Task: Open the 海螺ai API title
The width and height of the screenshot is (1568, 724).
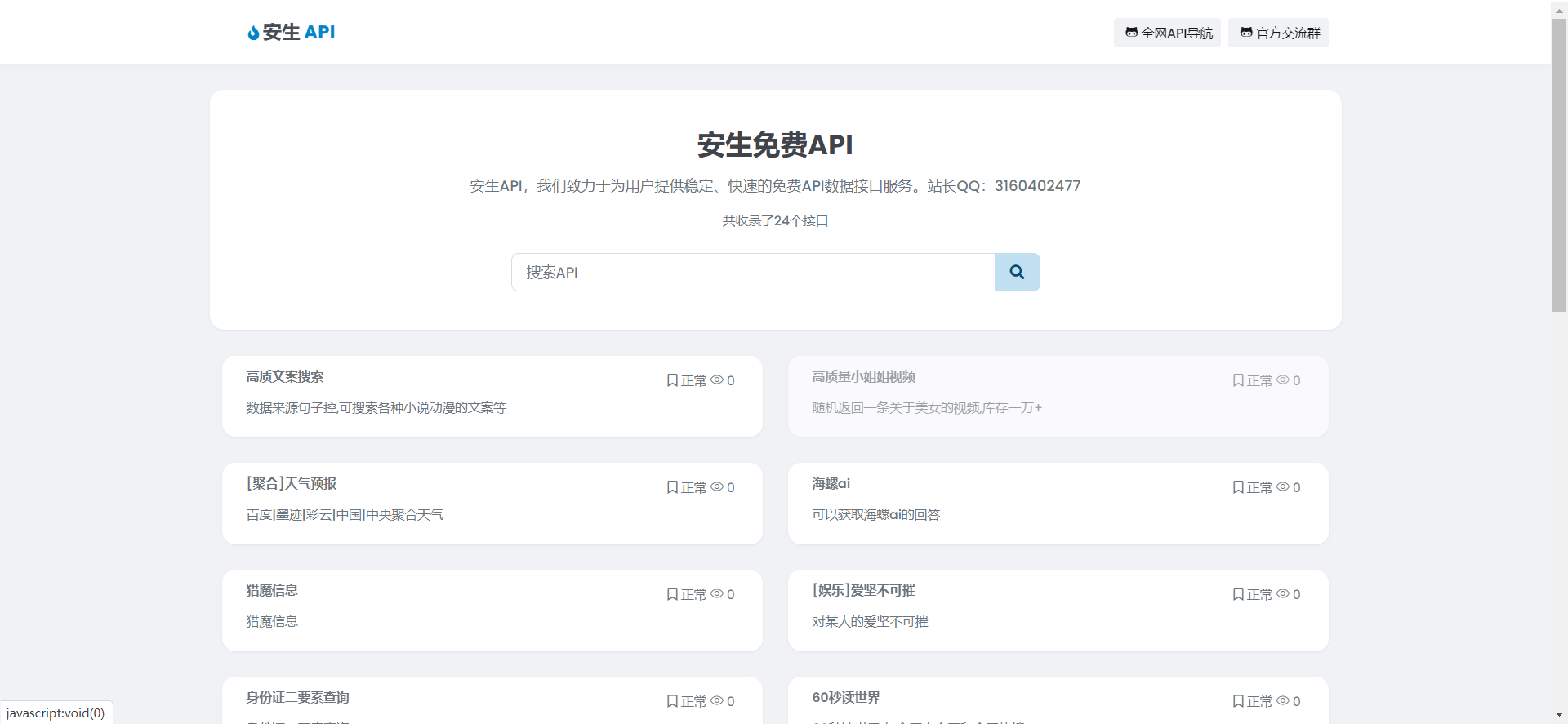Action: pyautogui.click(x=831, y=483)
